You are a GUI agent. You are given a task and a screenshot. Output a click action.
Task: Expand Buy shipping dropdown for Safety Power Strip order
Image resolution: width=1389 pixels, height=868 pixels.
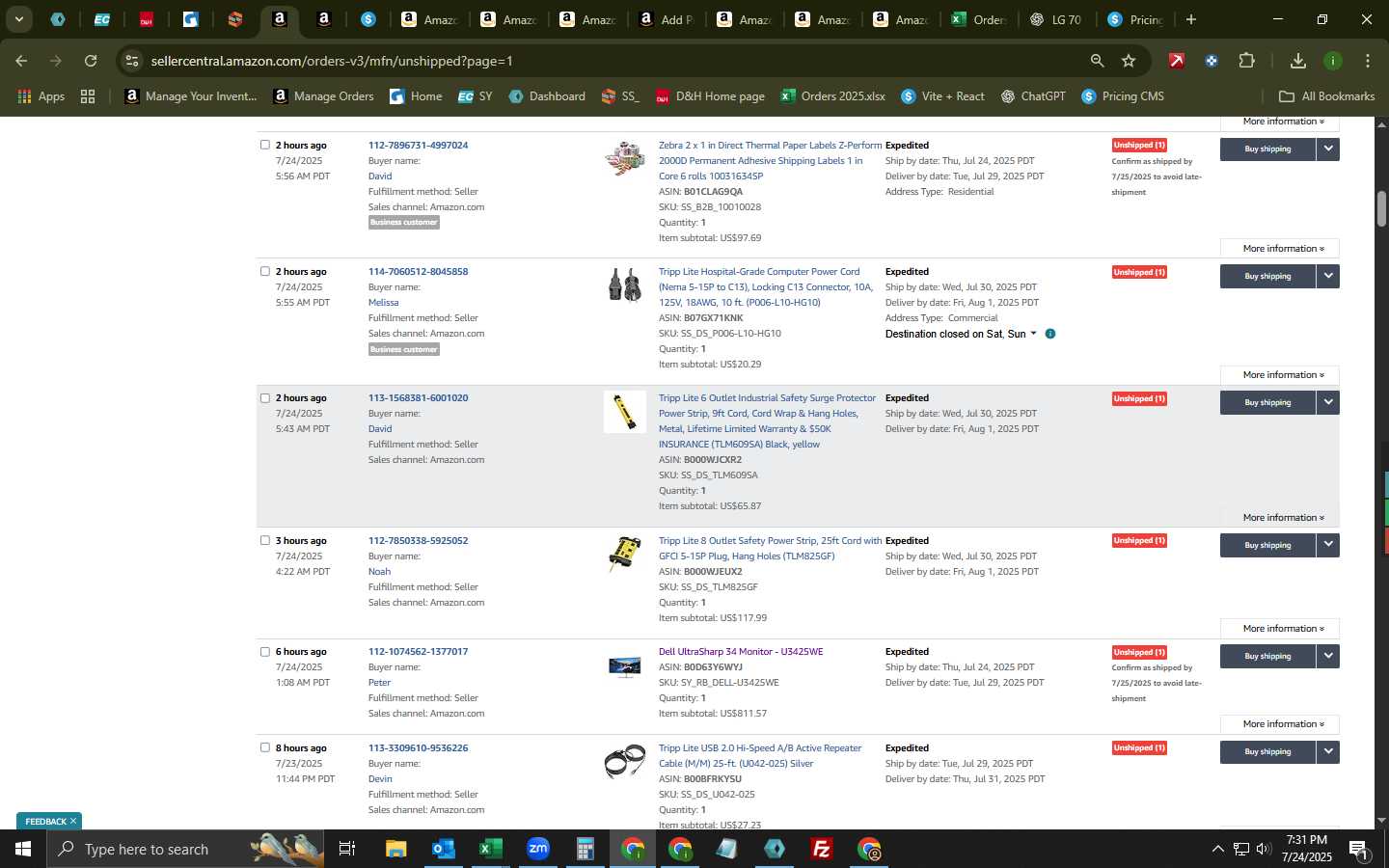click(x=1328, y=545)
